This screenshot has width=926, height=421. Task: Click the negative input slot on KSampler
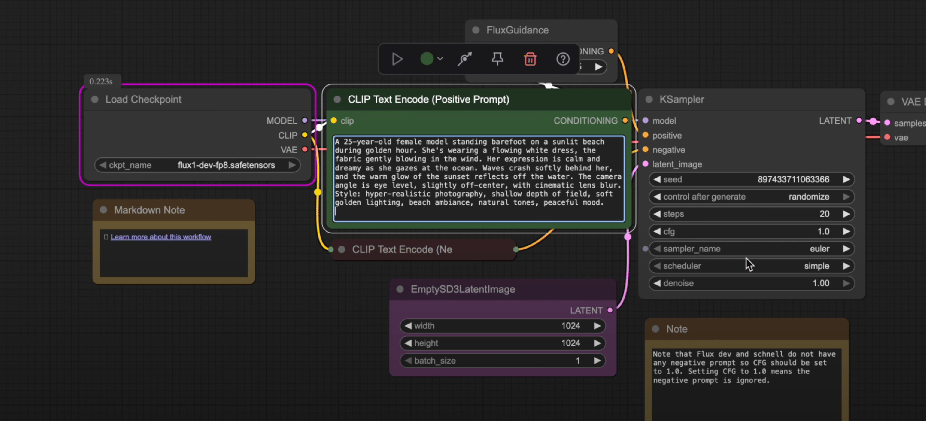tap(645, 149)
